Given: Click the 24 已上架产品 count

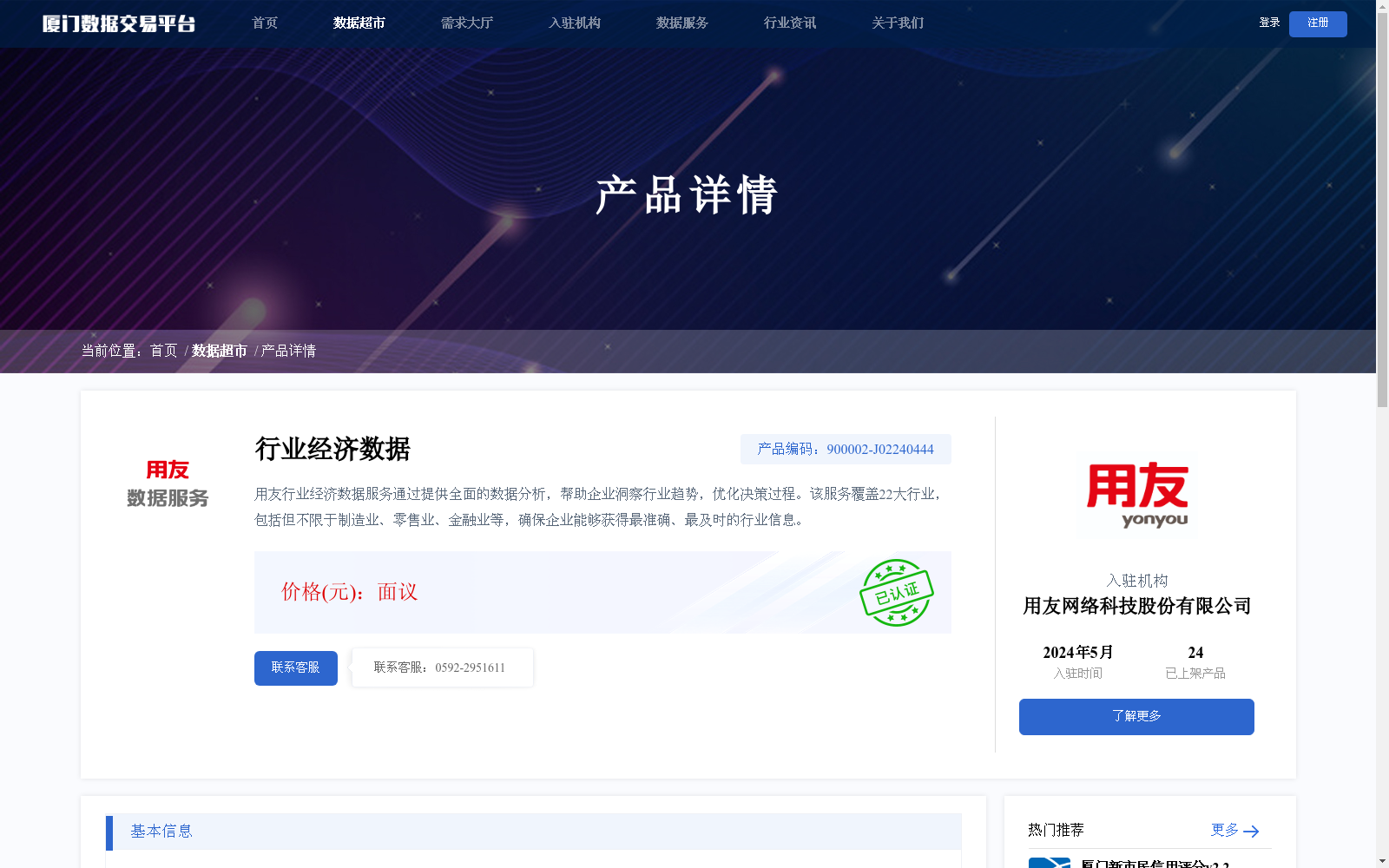Looking at the screenshot, I should pyautogui.click(x=1195, y=652).
